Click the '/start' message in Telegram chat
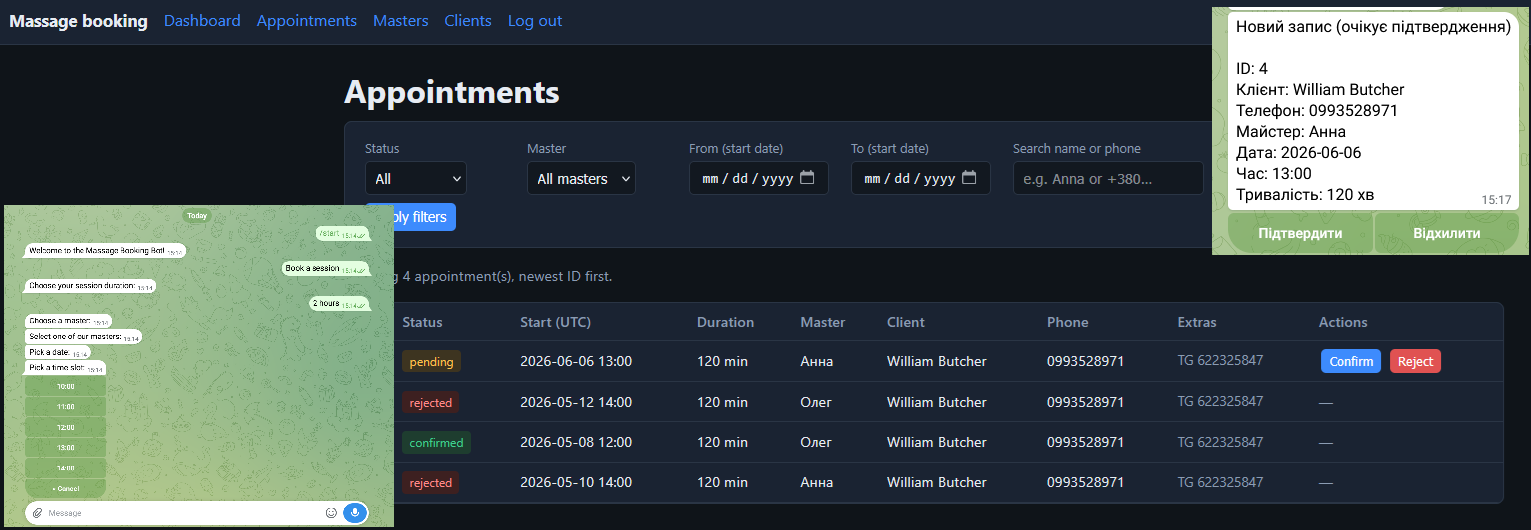The width and height of the screenshot is (1531, 530). [341, 233]
